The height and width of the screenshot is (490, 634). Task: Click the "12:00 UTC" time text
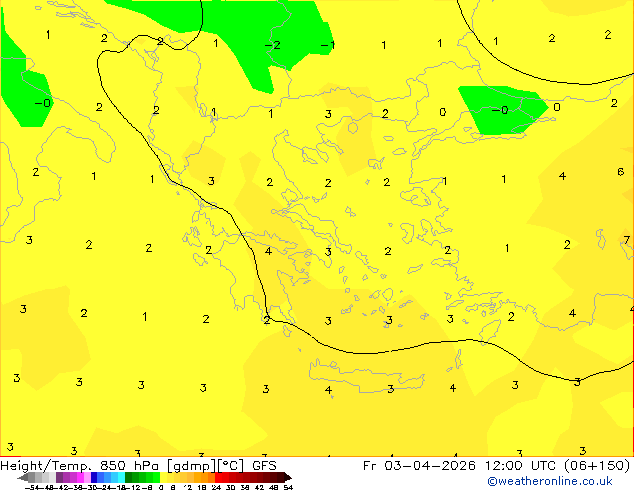520,466
